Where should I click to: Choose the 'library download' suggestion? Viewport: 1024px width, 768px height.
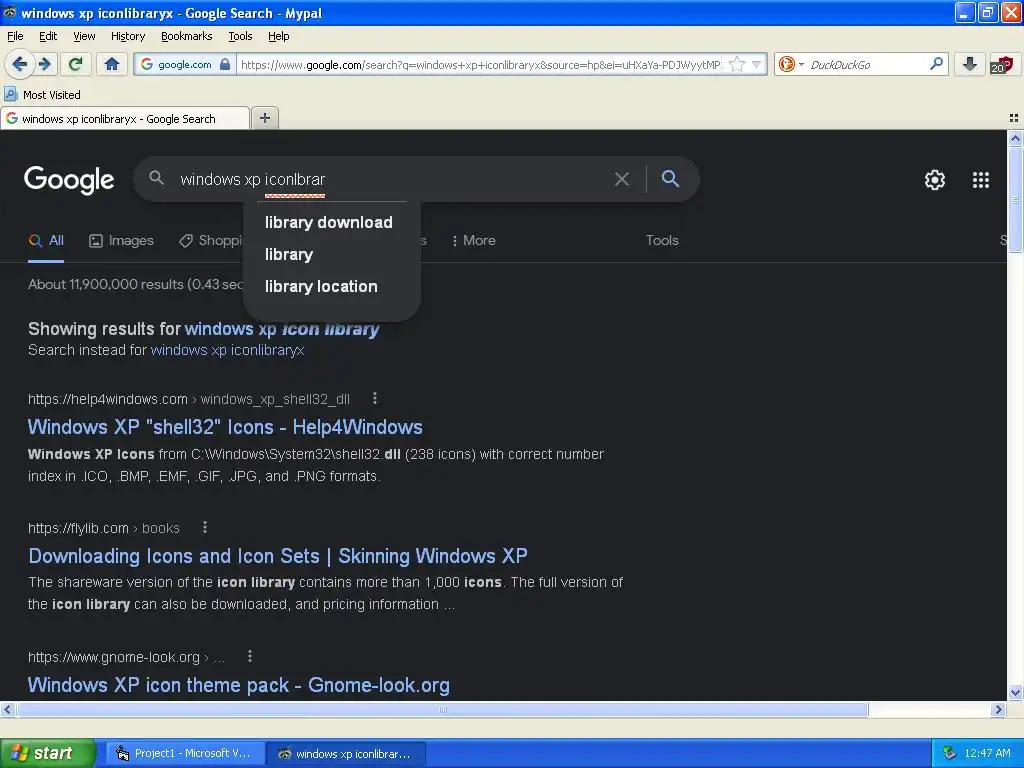pos(329,223)
